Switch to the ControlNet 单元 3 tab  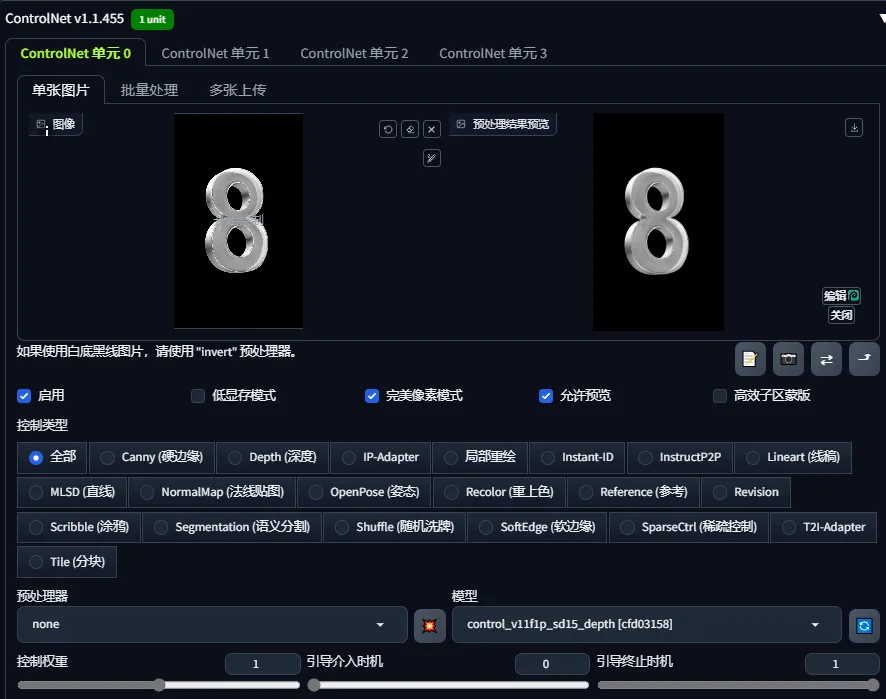tap(493, 53)
